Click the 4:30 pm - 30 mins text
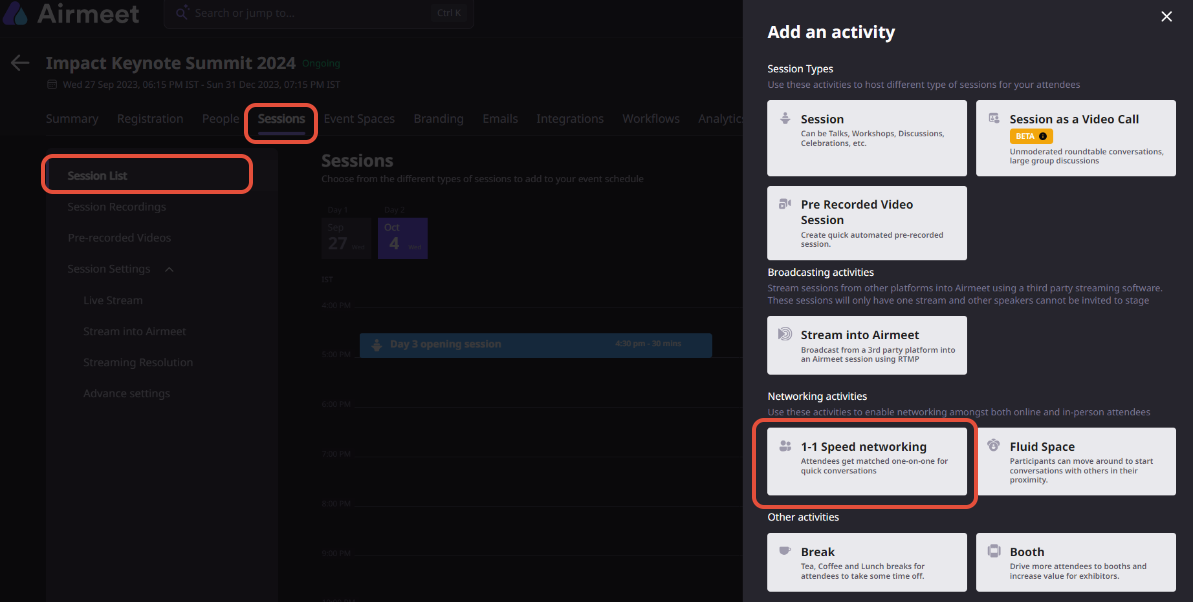Viewport: 1193px width, 602px height. 648,344
